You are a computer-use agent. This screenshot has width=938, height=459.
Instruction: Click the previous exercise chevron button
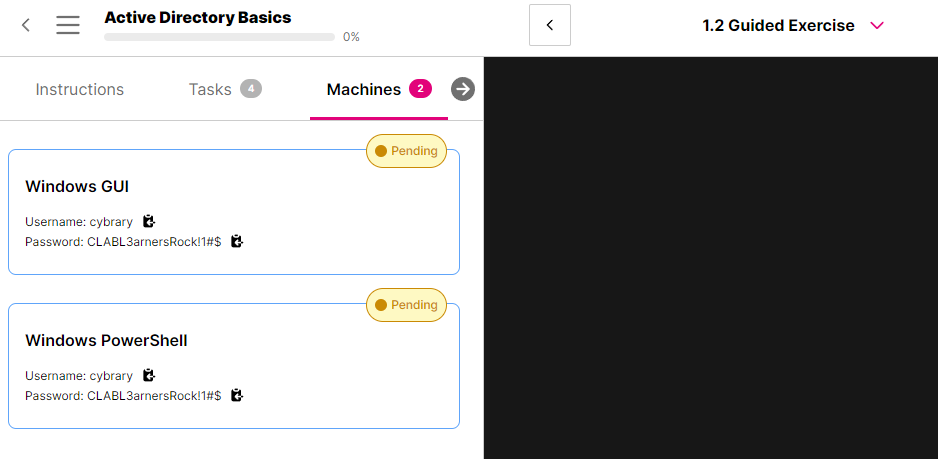[550, 25]
